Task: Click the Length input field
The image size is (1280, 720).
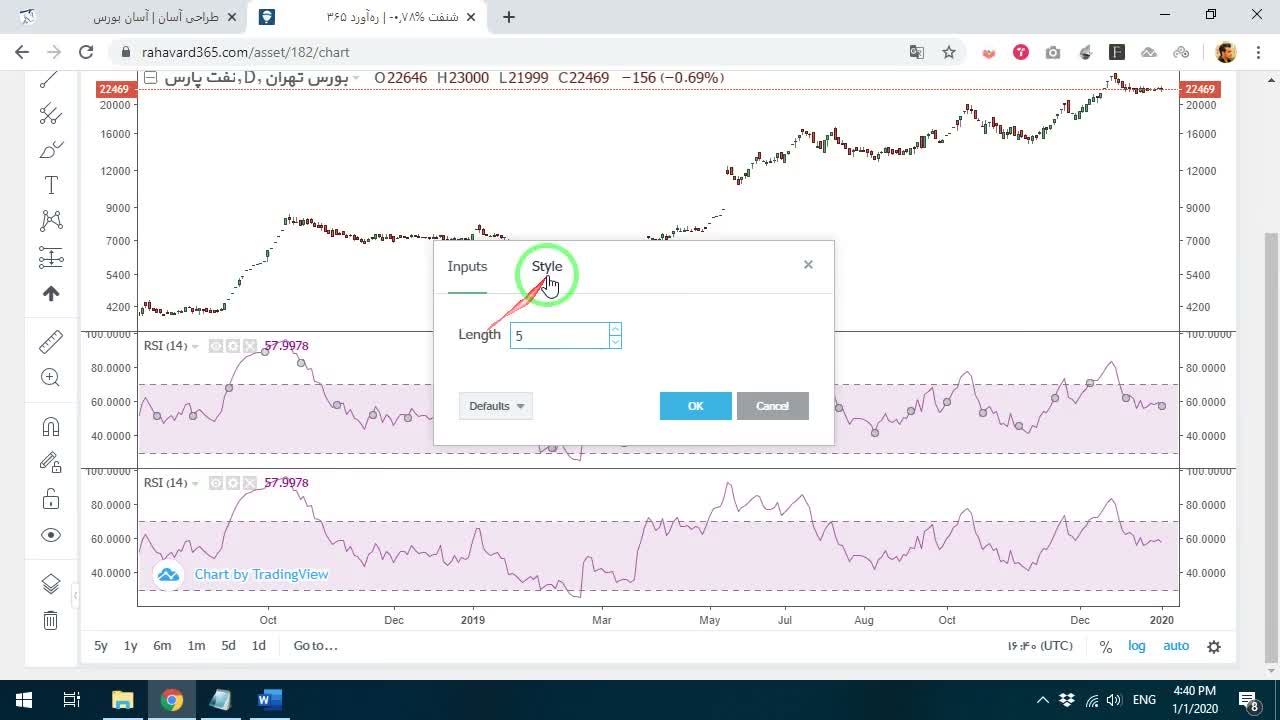Action: coord(560,336)
